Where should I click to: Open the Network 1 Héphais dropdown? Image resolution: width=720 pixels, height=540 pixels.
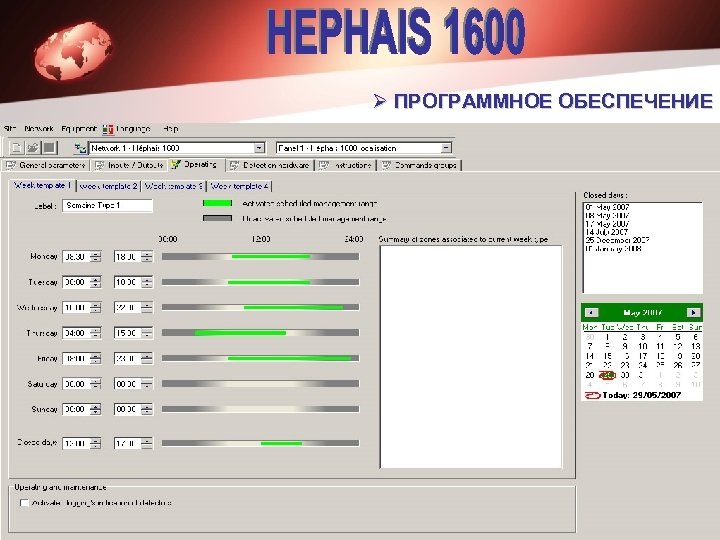(x=259, y=148)
